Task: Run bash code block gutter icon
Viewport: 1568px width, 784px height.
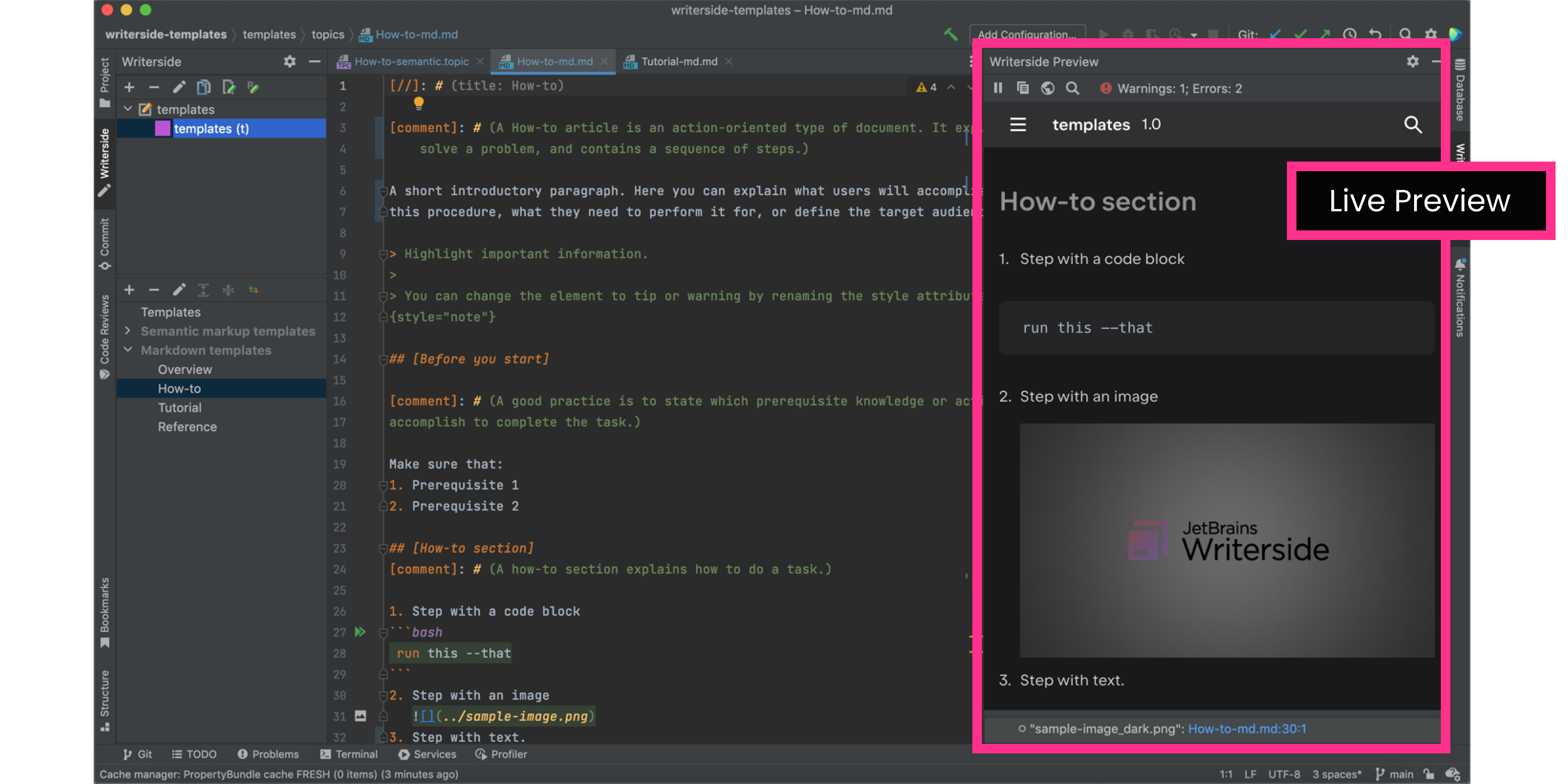Action: pos(360,632)
